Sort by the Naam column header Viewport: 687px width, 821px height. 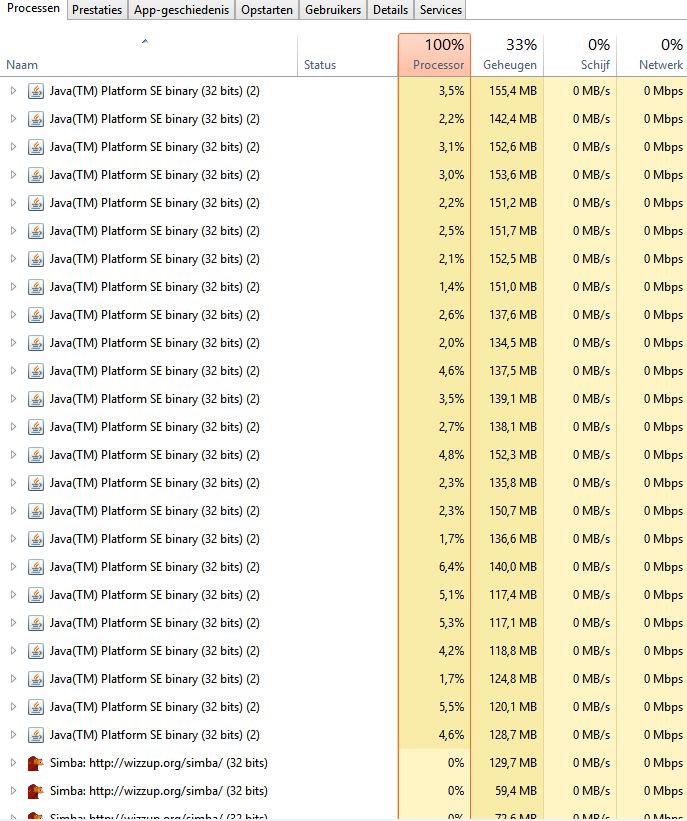149,56
